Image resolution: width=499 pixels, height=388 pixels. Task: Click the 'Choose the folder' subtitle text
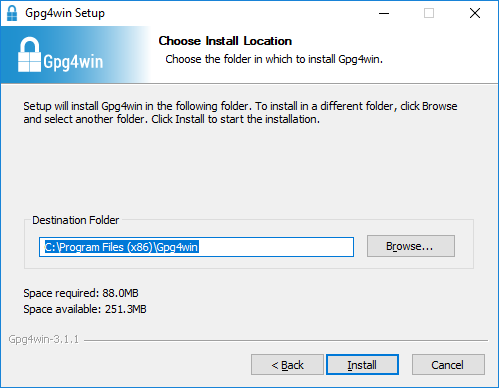(x=274, y=59)
